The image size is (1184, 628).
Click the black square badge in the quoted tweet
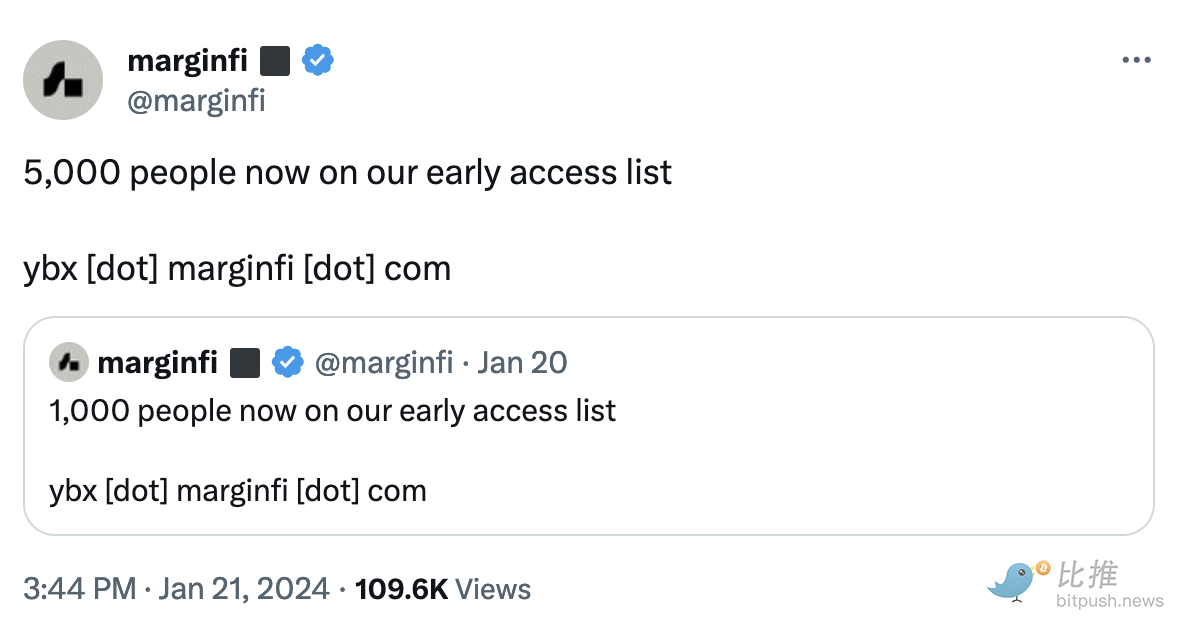[245, 363]
